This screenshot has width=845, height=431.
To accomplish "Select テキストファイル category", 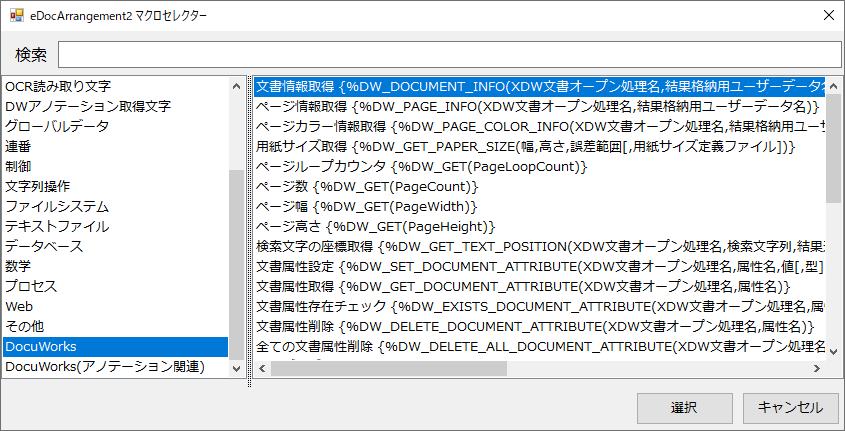I will [x=116, y=226].
